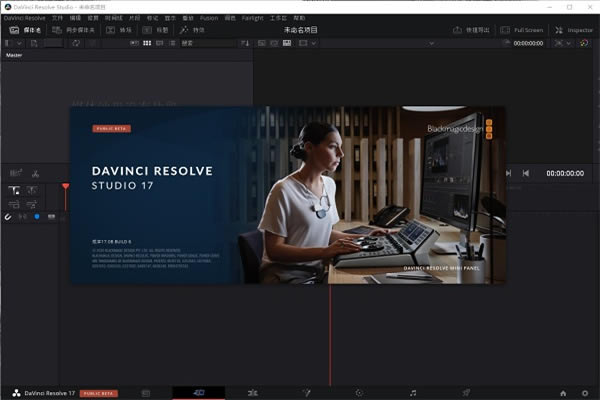Open the Fusion menu
The image size is (600, 400).
tap(208, 18)
